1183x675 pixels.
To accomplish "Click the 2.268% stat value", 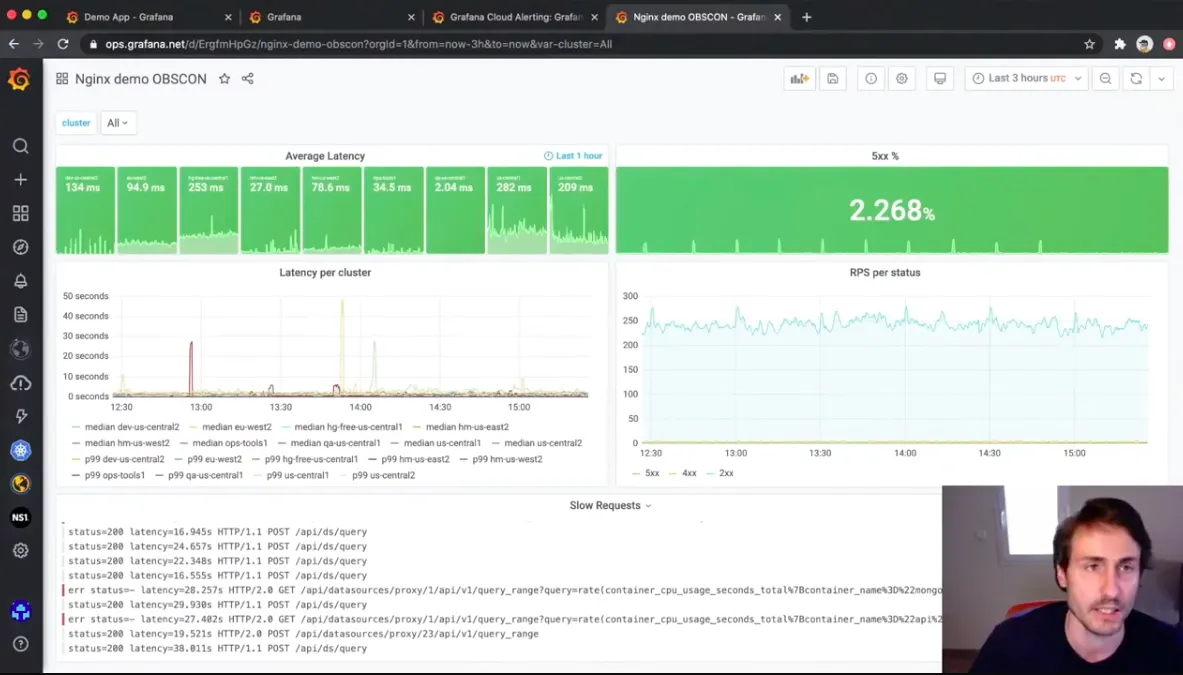I will tap(892, 210).
